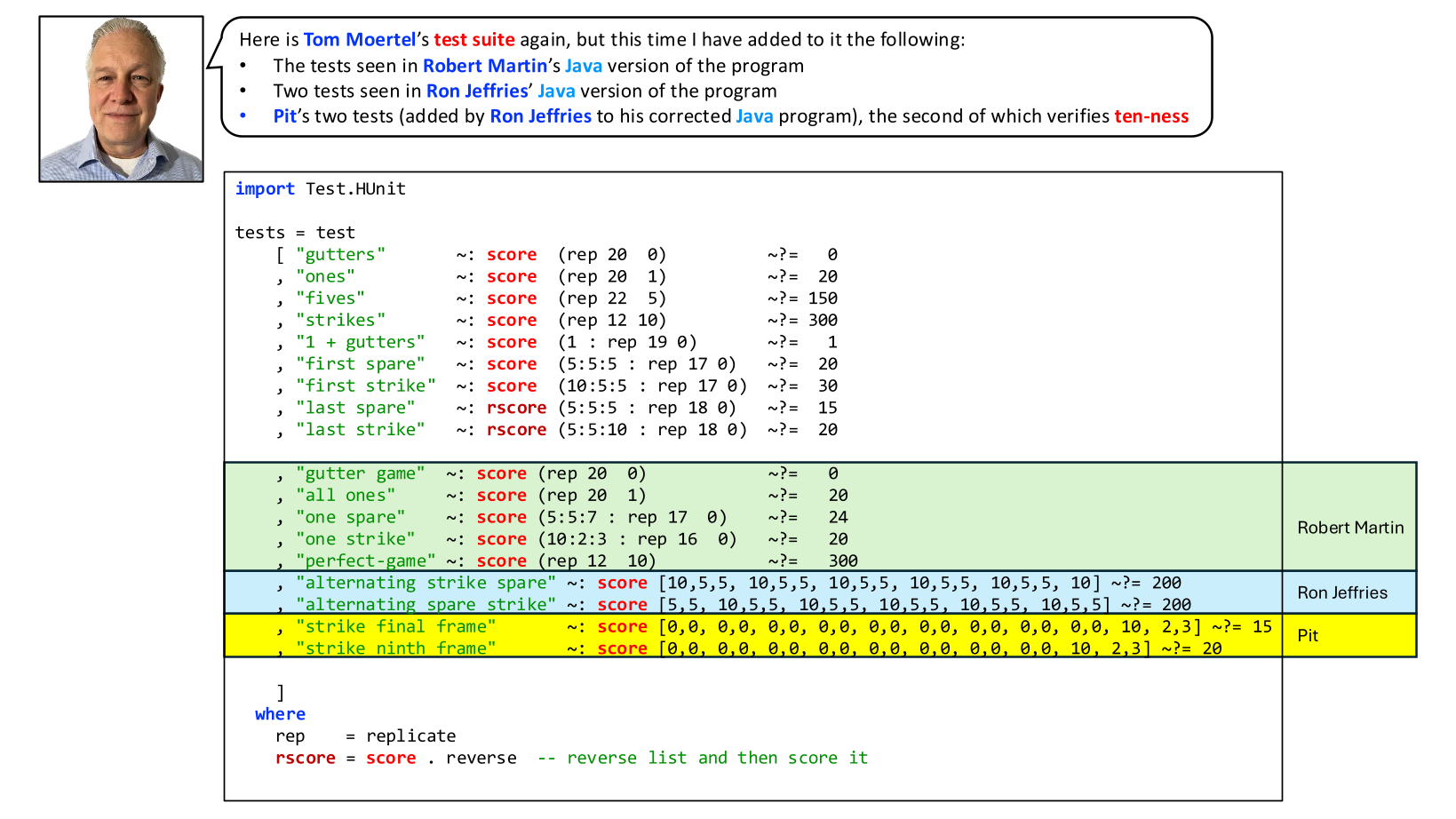This screenshot has width=1456, height=819.
Task: Click the "first strike" test name
Action: tap(366, 386)
